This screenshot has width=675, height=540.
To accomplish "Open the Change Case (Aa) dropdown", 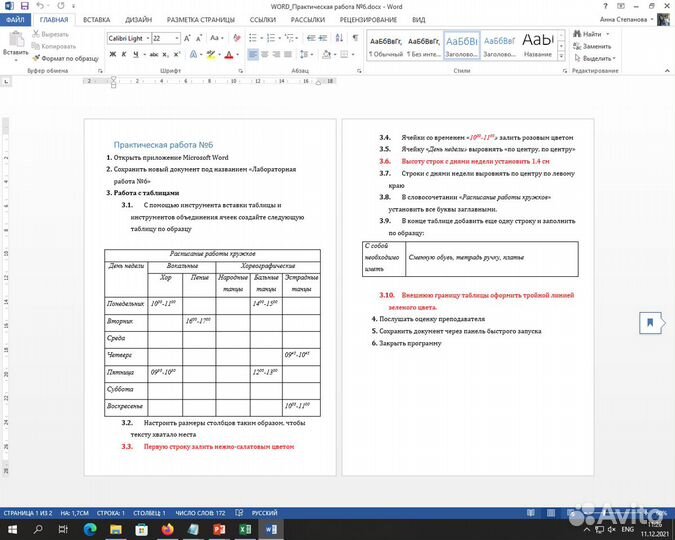I will click(x=217, y=38).
